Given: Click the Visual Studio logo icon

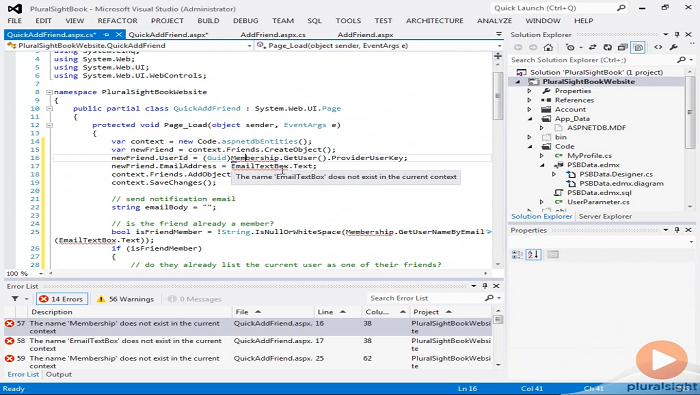Looking at the screenshot, I should tap(15, 8).
